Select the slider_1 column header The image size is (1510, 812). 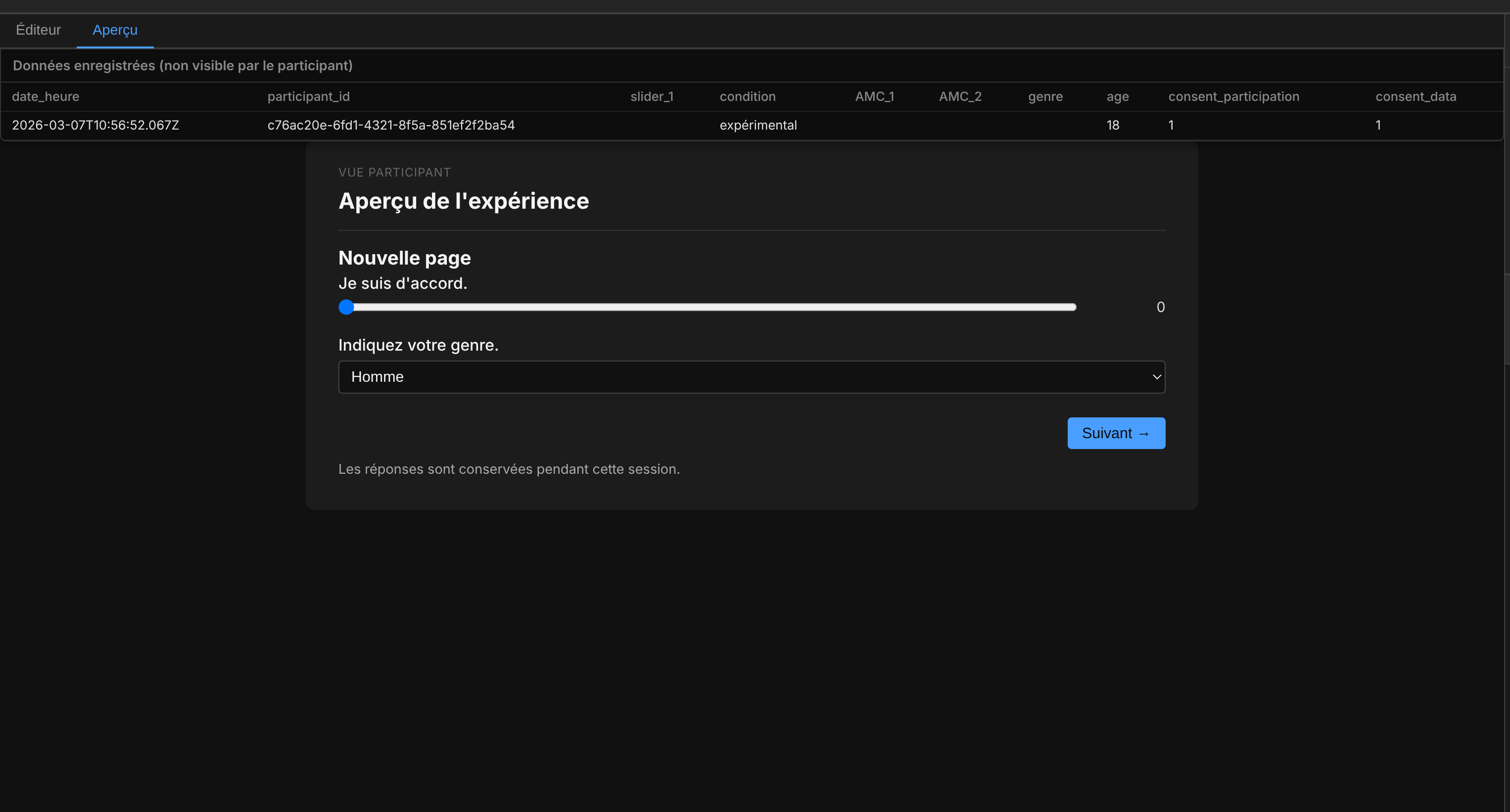pyautogui.click(x=652, y=96)
